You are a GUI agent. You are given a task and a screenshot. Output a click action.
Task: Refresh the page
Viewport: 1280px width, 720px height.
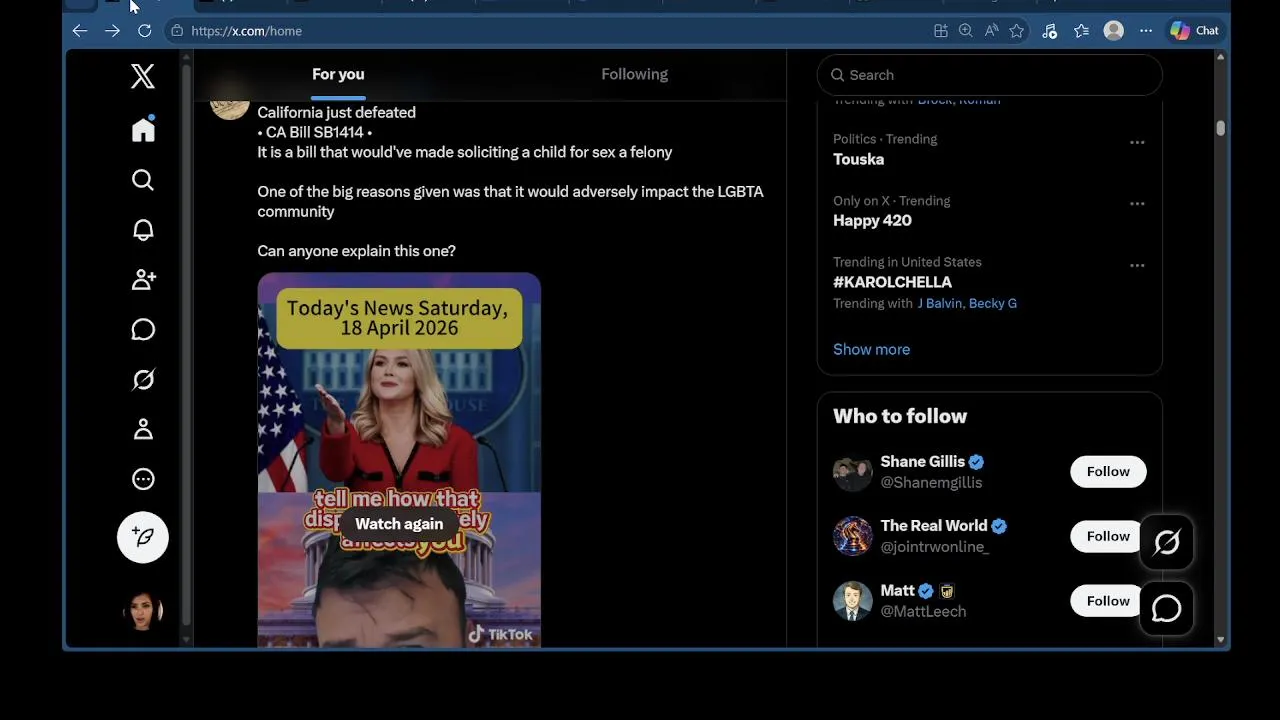point(144,31)
